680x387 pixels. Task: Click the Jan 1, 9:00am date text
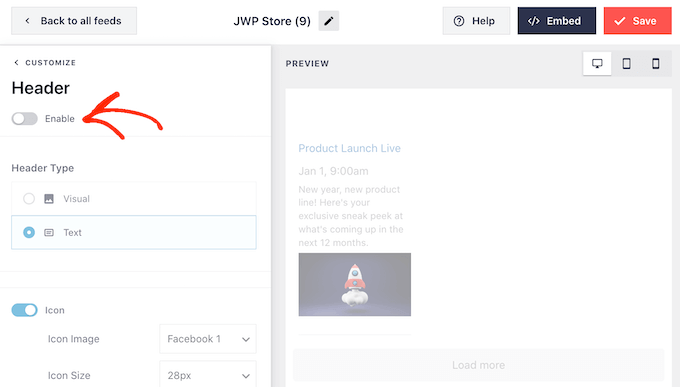333,171
